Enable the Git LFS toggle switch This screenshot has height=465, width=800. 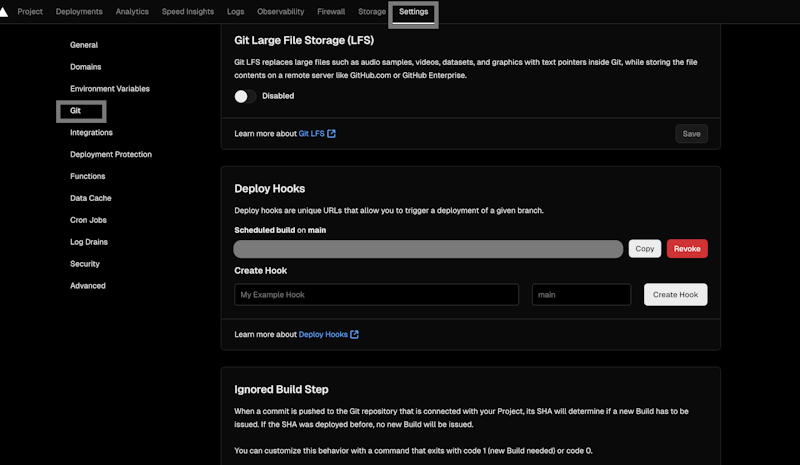pos(245,96)
